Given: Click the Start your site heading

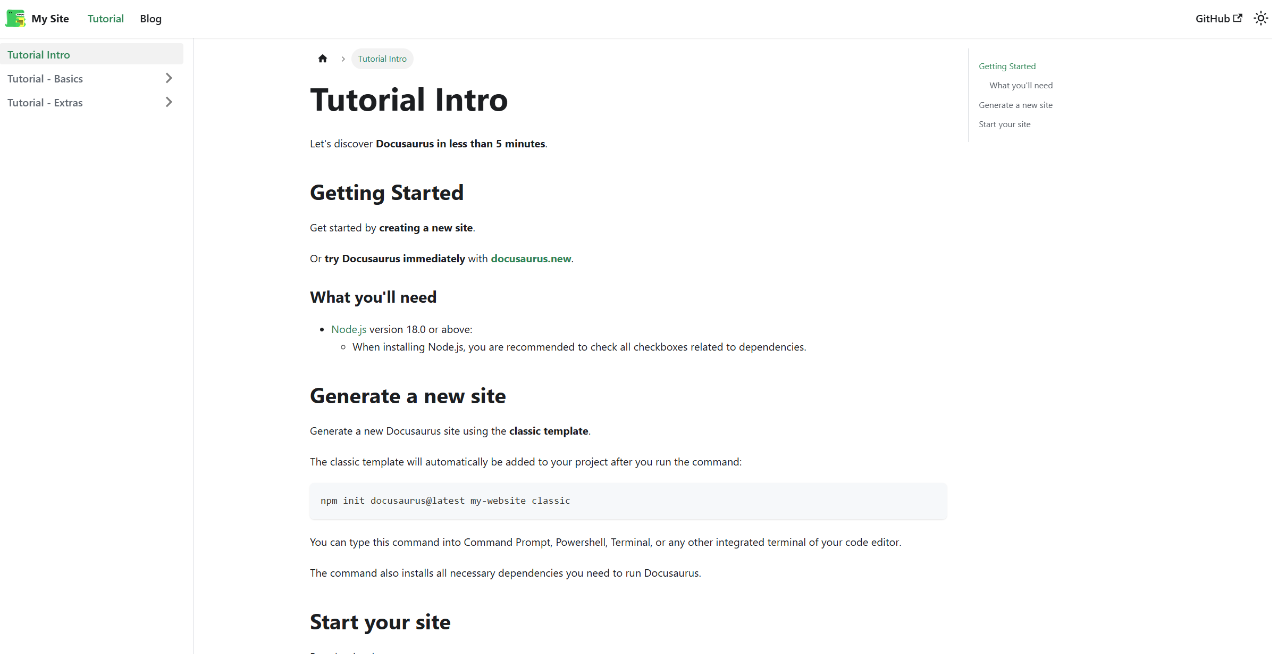Looking at the screenshot, I should pyautogui.click(x=380, y=622).
